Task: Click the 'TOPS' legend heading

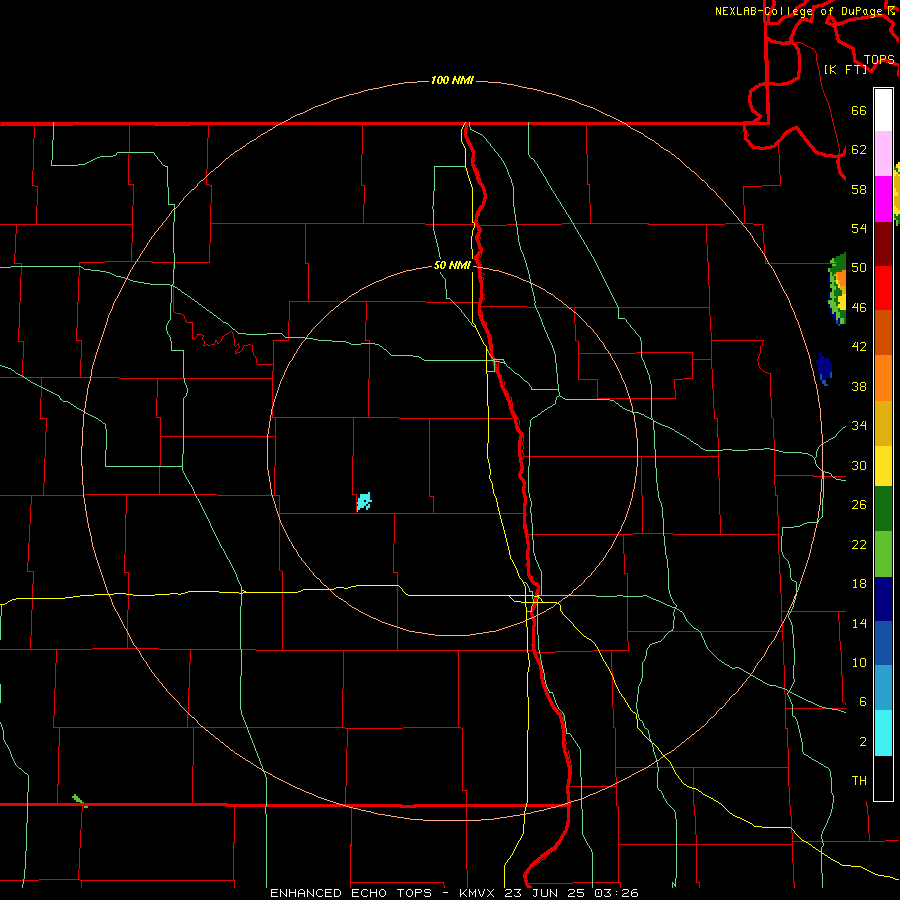Action: point(879,59)
